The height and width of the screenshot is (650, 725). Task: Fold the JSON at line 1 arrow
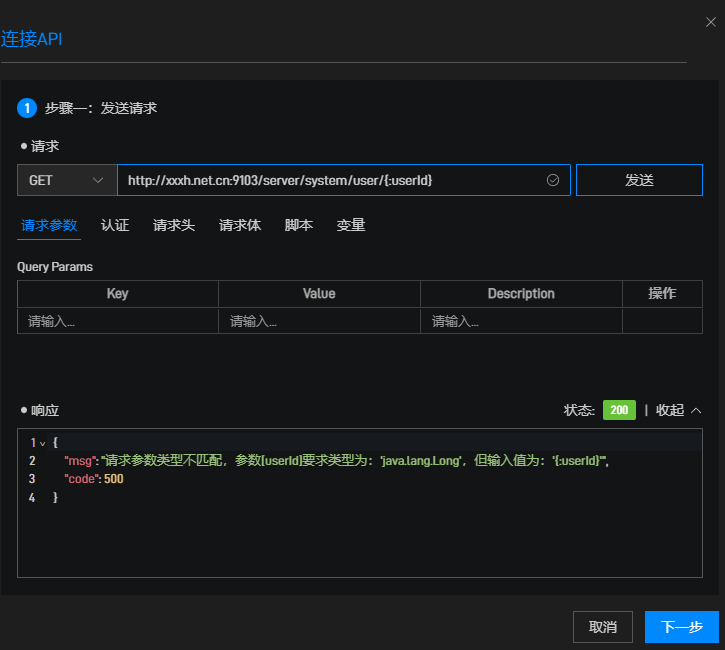(x=42, y=442)
